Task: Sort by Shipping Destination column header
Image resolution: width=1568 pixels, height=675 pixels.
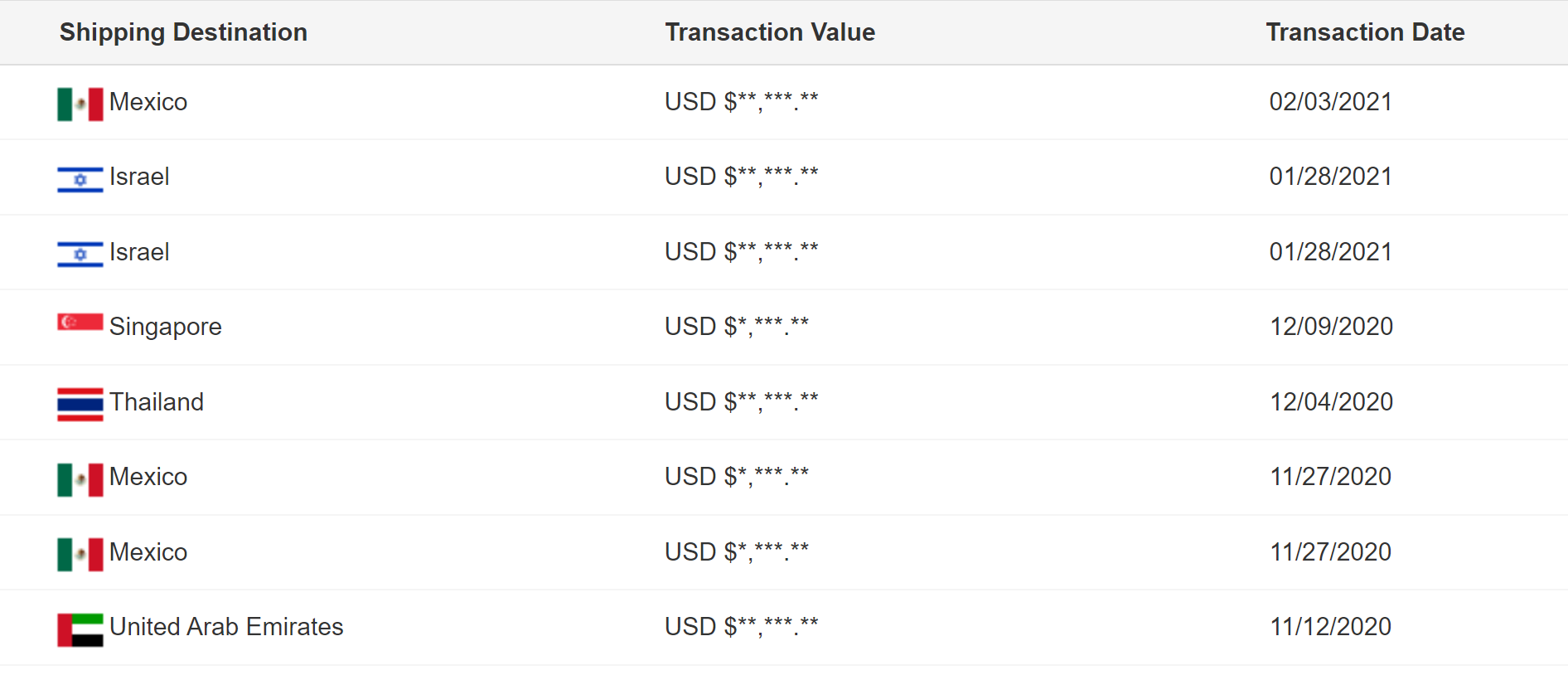Action: [183, 32]
